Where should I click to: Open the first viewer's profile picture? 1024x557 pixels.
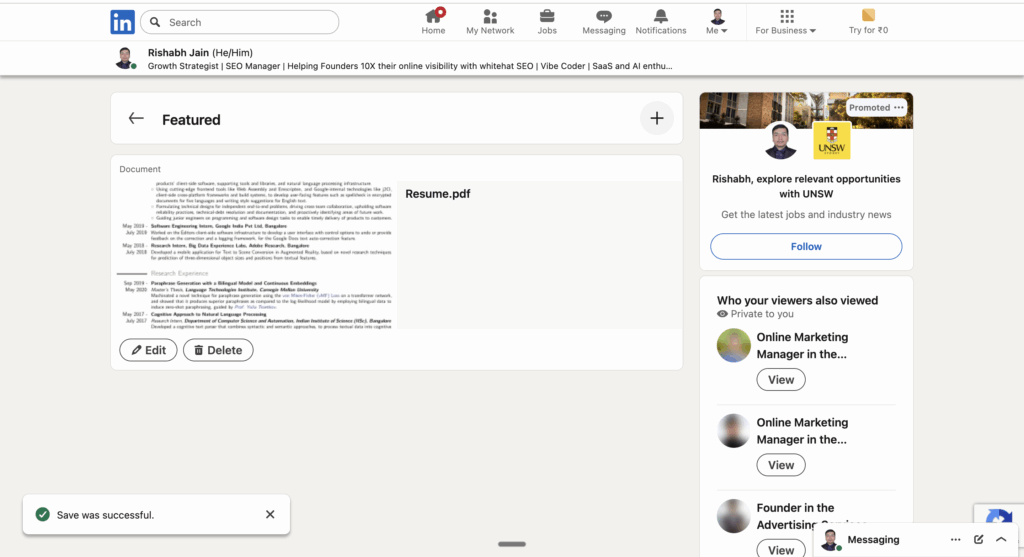(733, 345)
